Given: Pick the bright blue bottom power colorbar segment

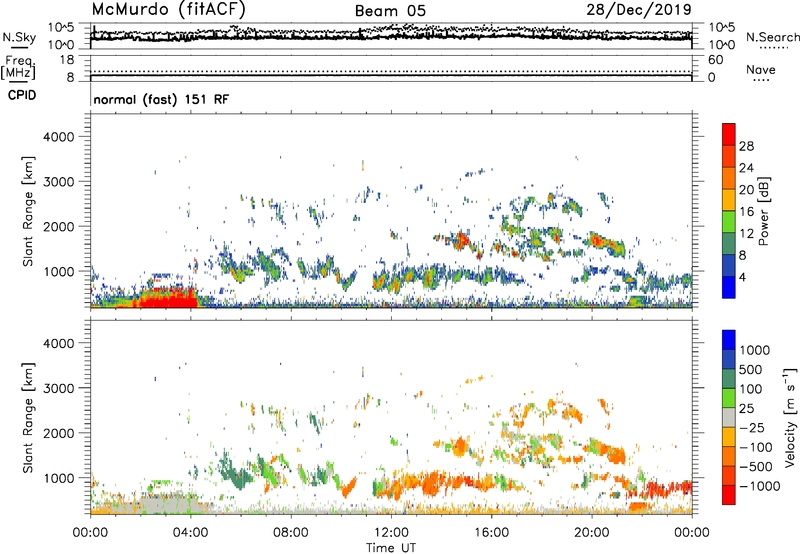Looking at the screenshot, I should tap(729, 287).
